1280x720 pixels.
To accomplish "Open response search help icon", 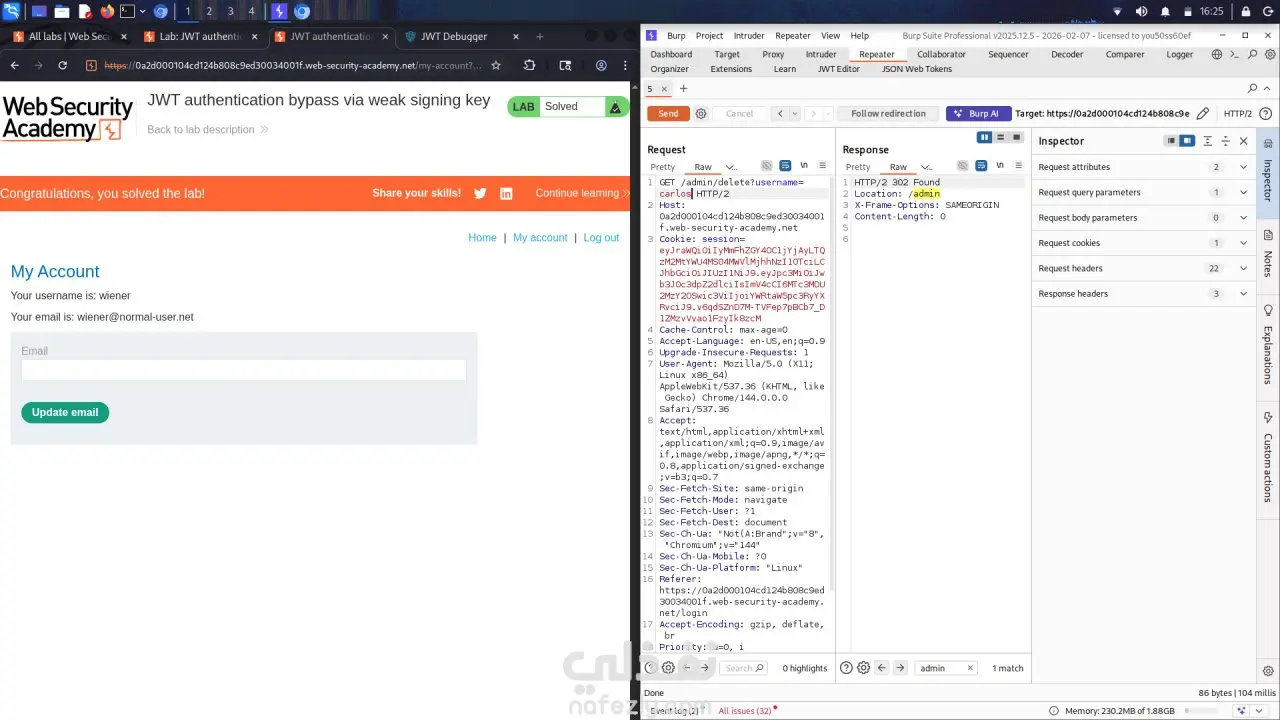I will point(846,668).
